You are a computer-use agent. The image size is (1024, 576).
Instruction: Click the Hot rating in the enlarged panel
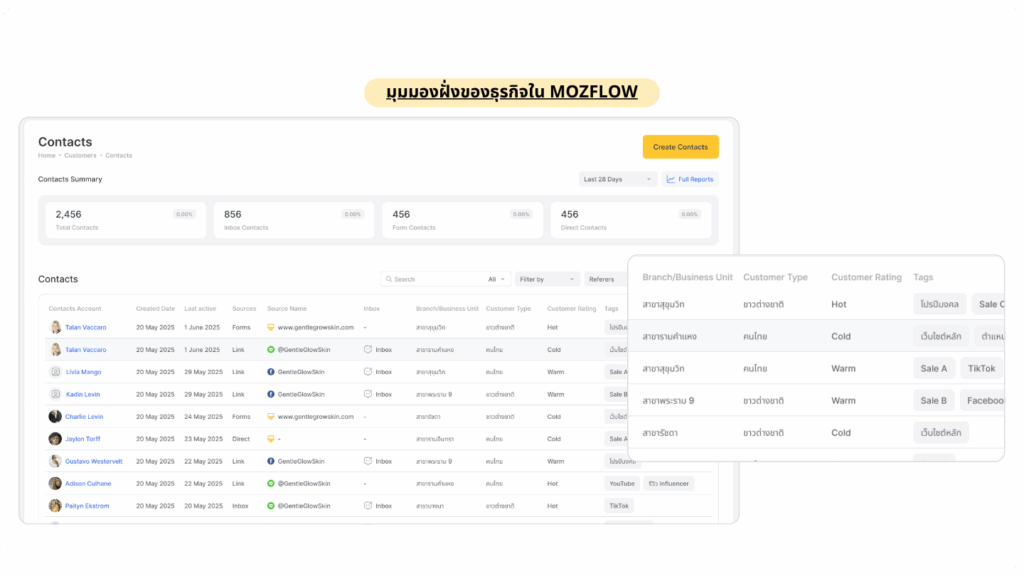pos(839,304)
